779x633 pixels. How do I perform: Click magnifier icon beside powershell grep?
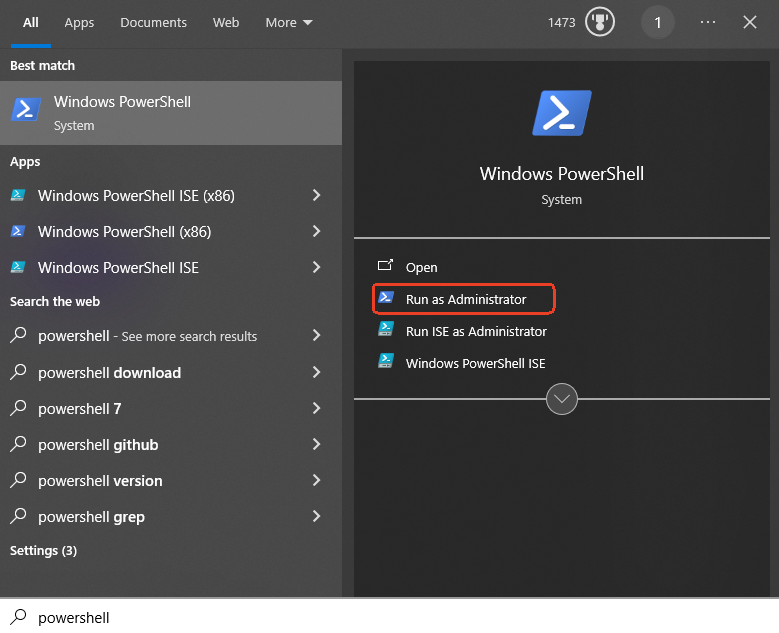coord(18,516)
